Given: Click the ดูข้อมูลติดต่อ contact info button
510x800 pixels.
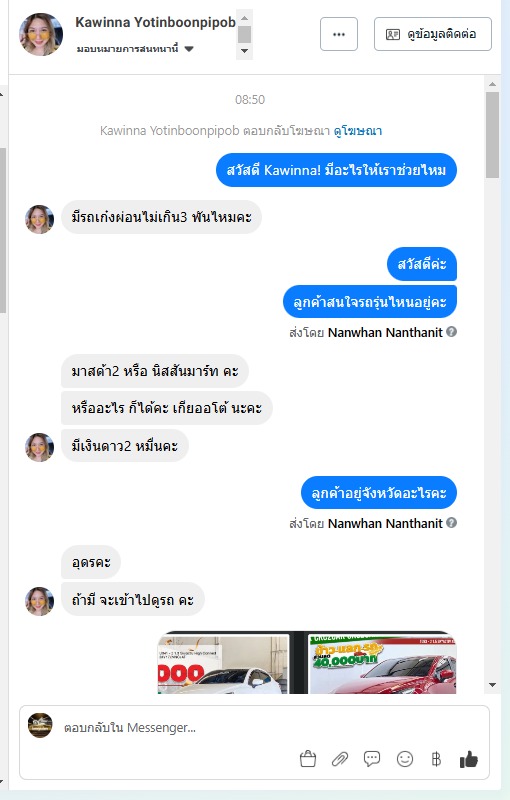Looking at the screenshot, I should (432, 34).
